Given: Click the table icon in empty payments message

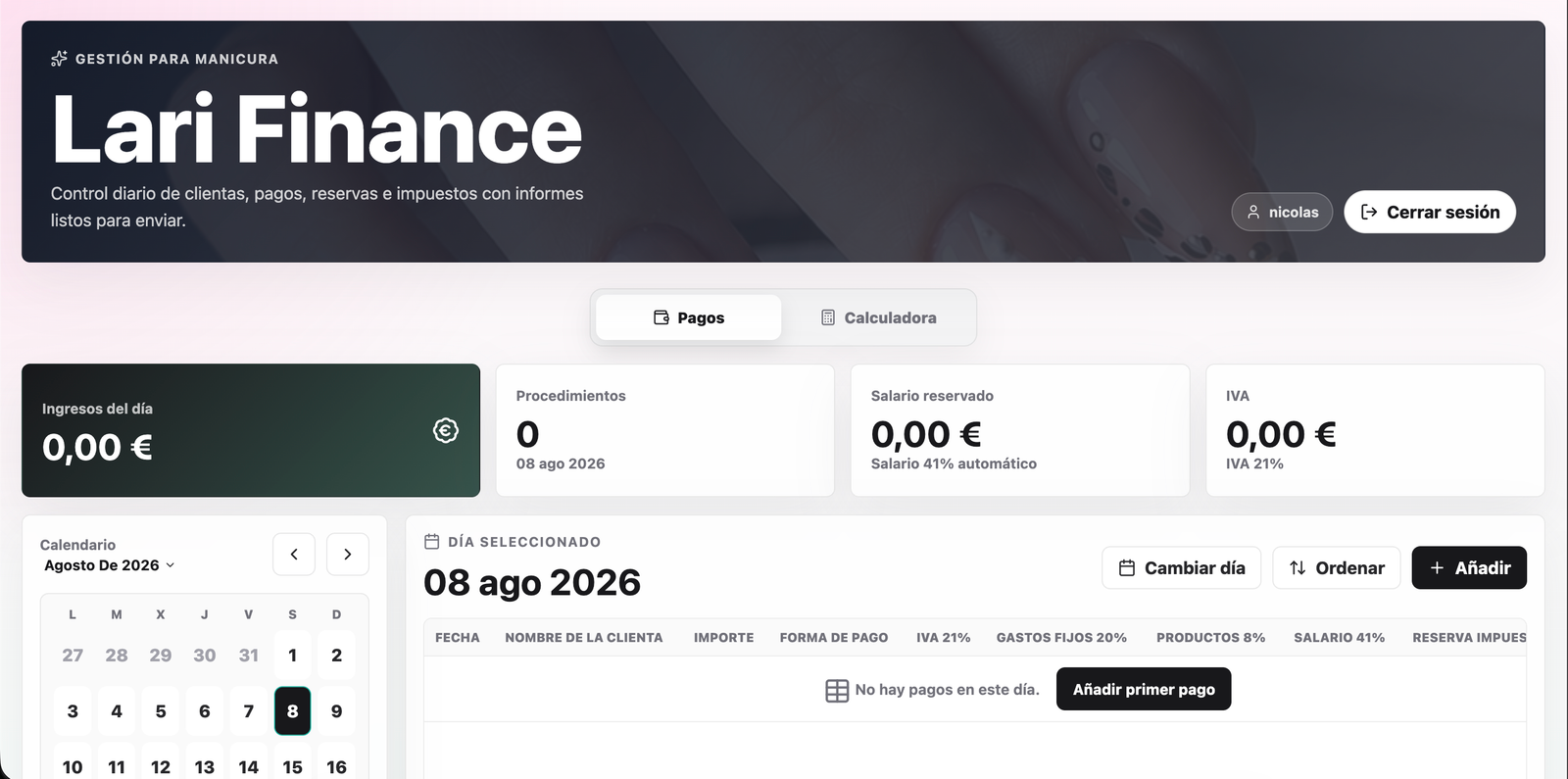Looking at the screenshot, I should click(837, 691).
